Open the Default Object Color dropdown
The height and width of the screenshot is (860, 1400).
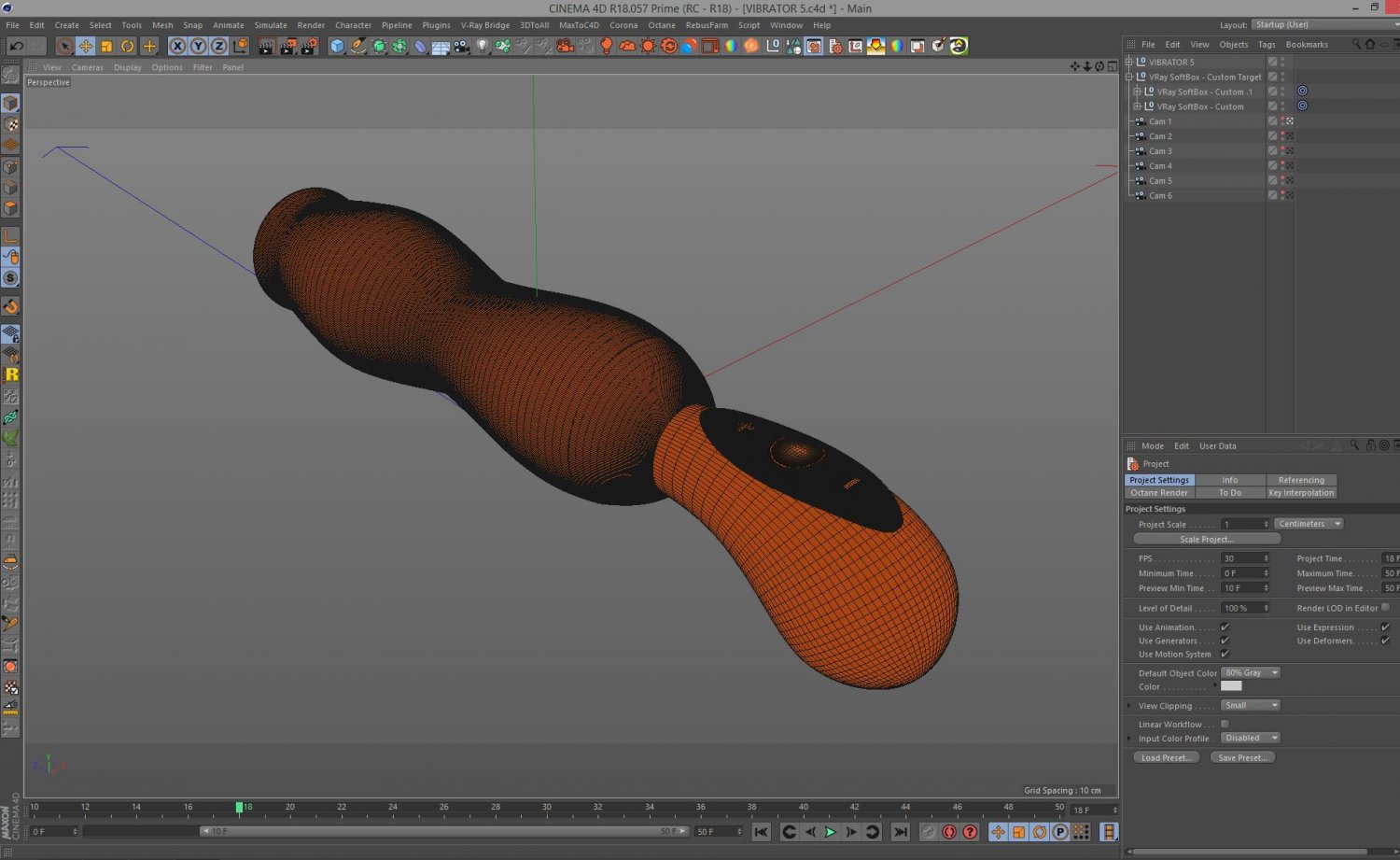pyautogui.click(x=1250, y=673)
